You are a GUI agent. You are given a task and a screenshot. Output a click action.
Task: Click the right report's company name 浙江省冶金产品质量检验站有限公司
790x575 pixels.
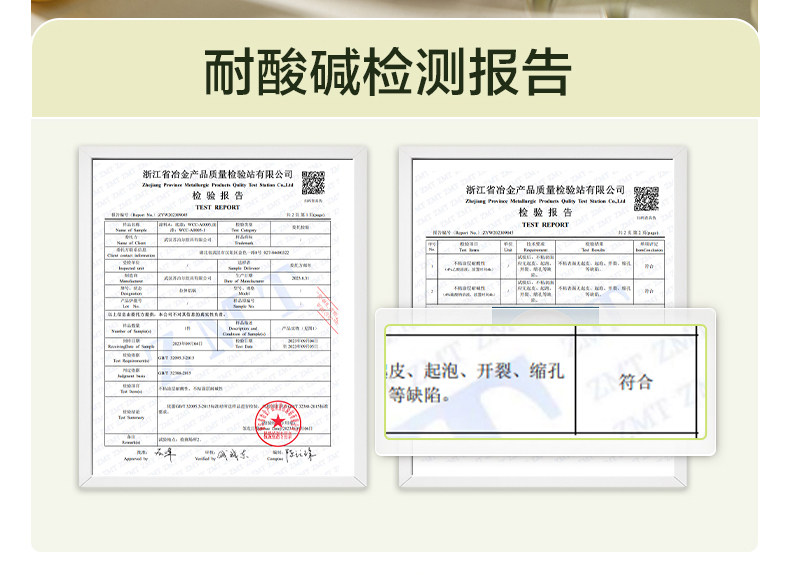coord(545,190)
